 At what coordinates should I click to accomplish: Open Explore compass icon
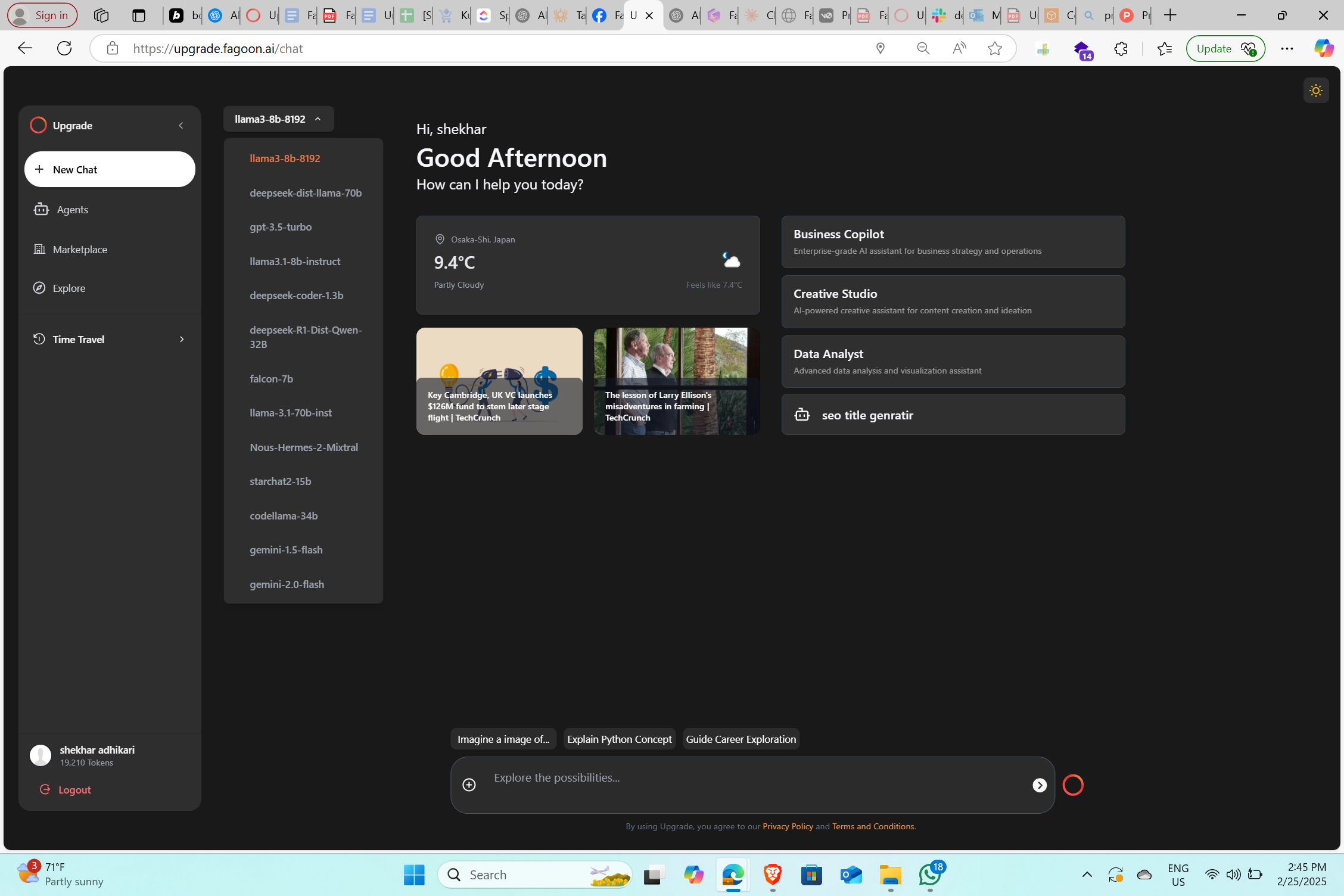click(39, 288)
